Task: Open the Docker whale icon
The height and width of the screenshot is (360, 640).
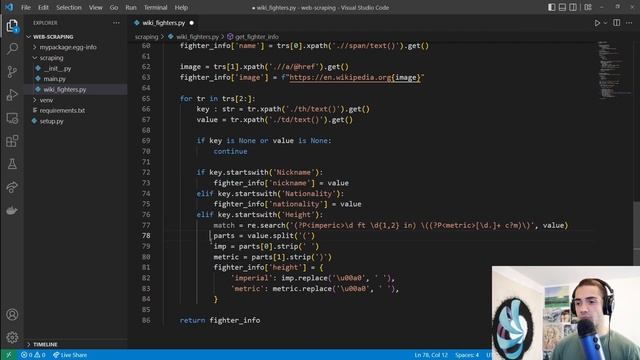Action: pyautogui.click(x=12, y=210)
